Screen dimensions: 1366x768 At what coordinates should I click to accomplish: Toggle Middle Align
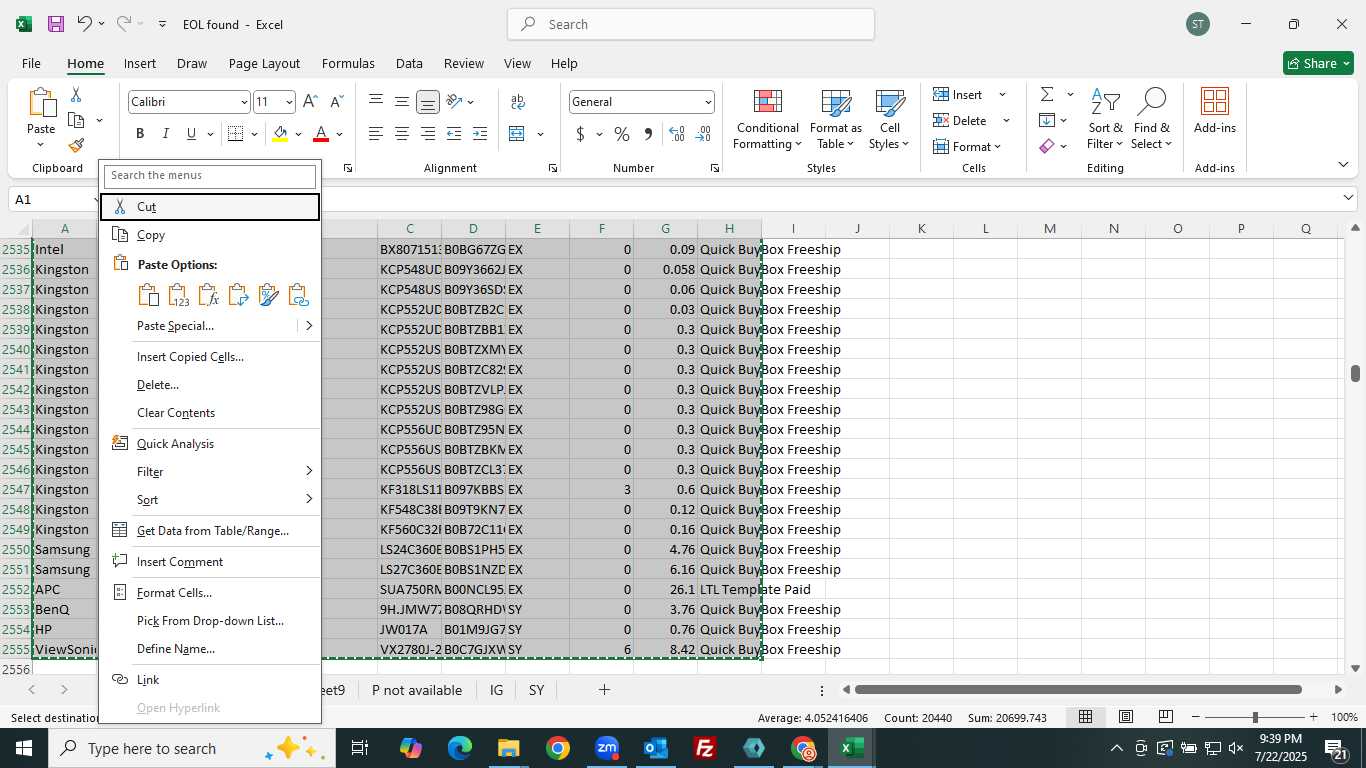[x=402, y=102]
